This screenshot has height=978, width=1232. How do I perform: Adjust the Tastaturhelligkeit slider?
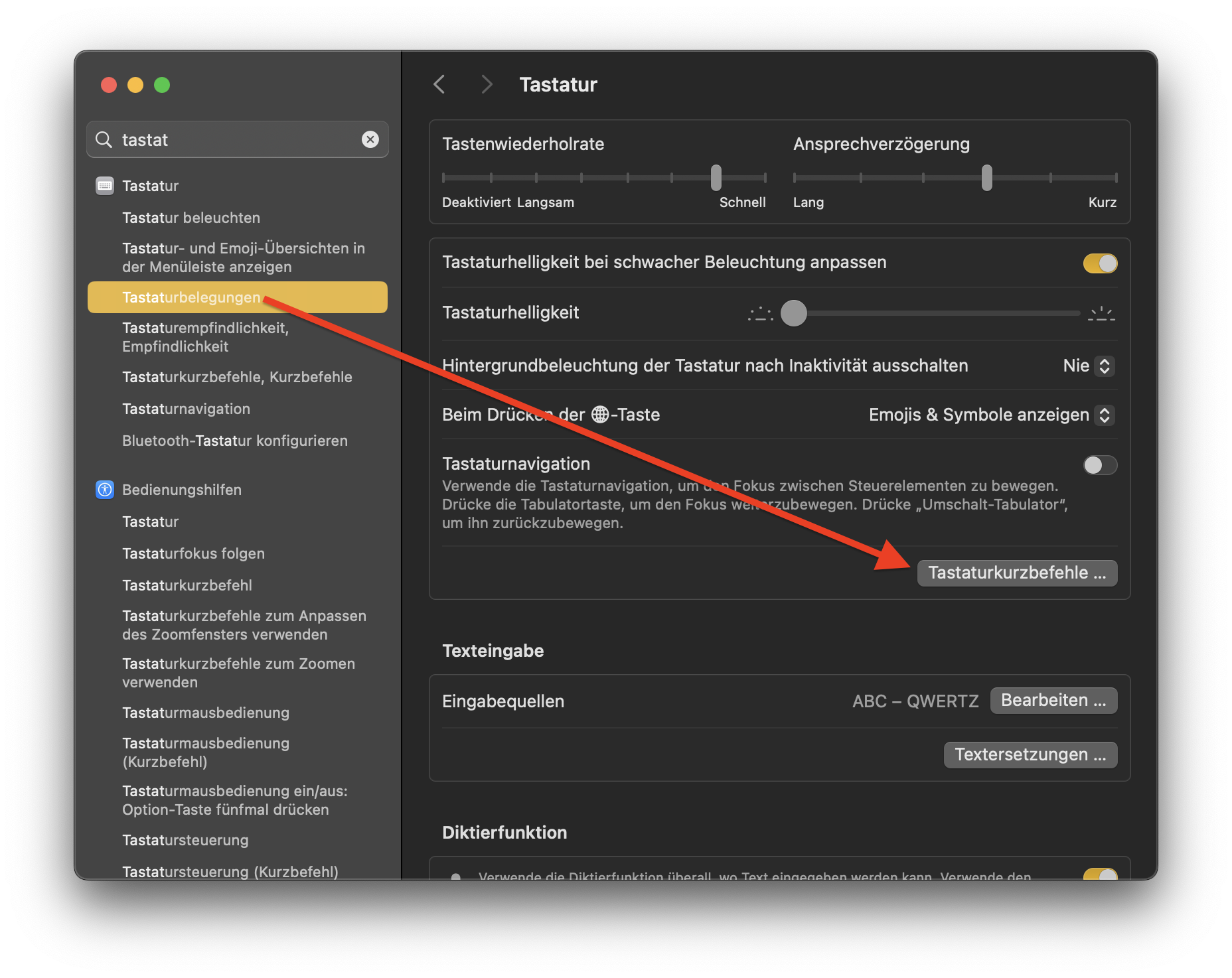pos(794,313)
